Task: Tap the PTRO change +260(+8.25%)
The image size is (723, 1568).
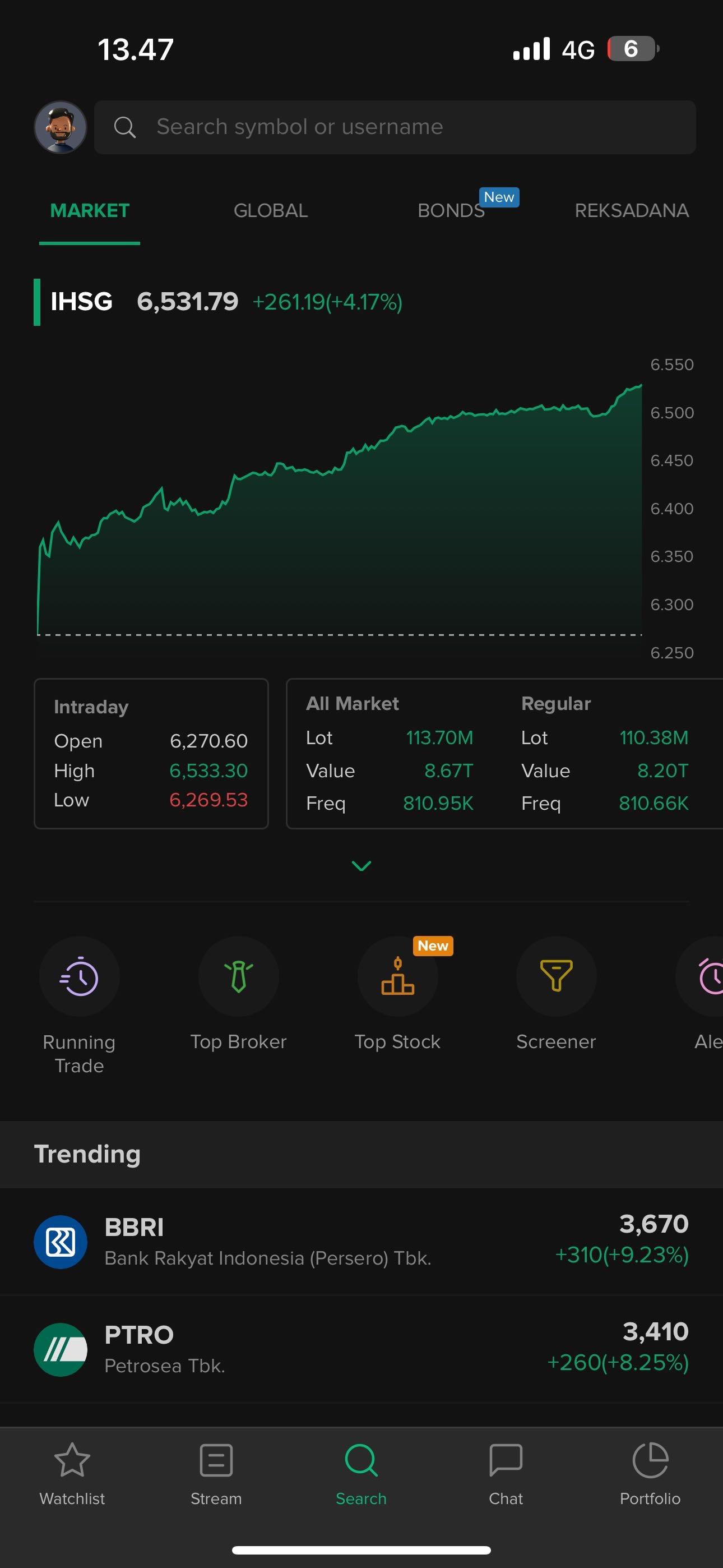Action: click(618, 1362)
